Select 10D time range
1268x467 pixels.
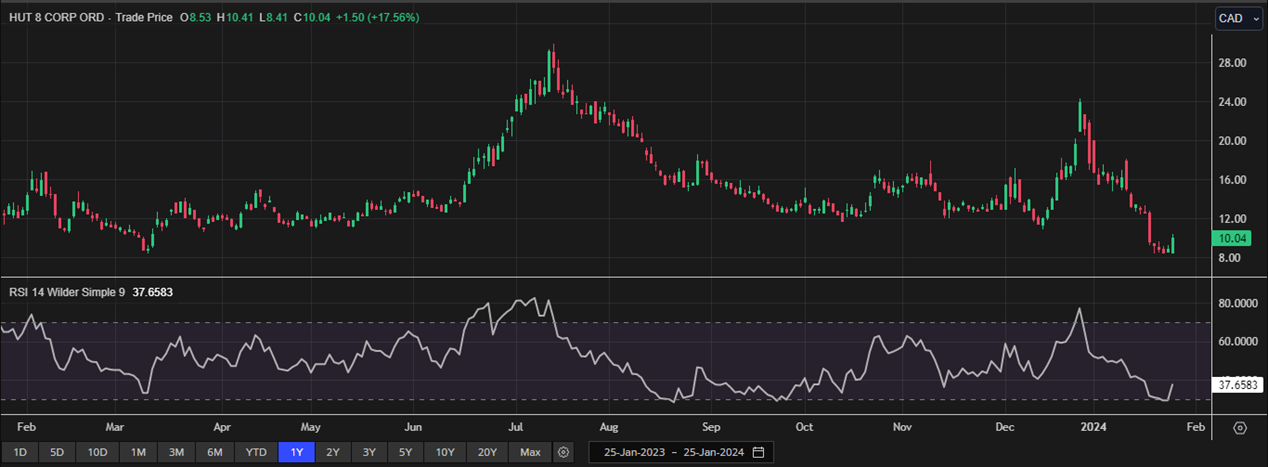pos(97,452)
